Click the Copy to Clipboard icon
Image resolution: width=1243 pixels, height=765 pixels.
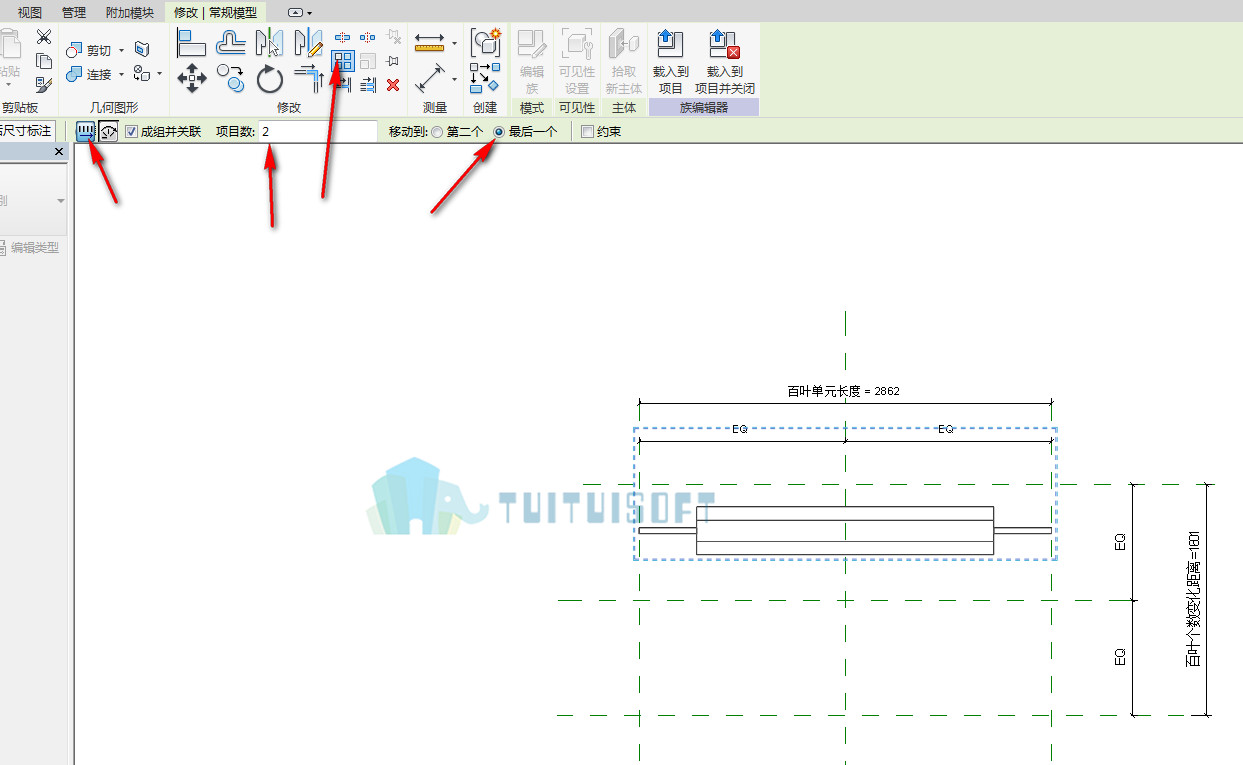coord(43,61)
